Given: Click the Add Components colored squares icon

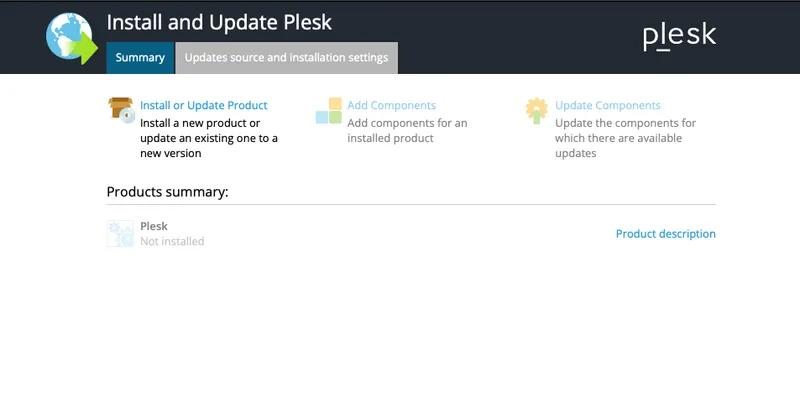Looking at the screenshot, I should (329, 111).
